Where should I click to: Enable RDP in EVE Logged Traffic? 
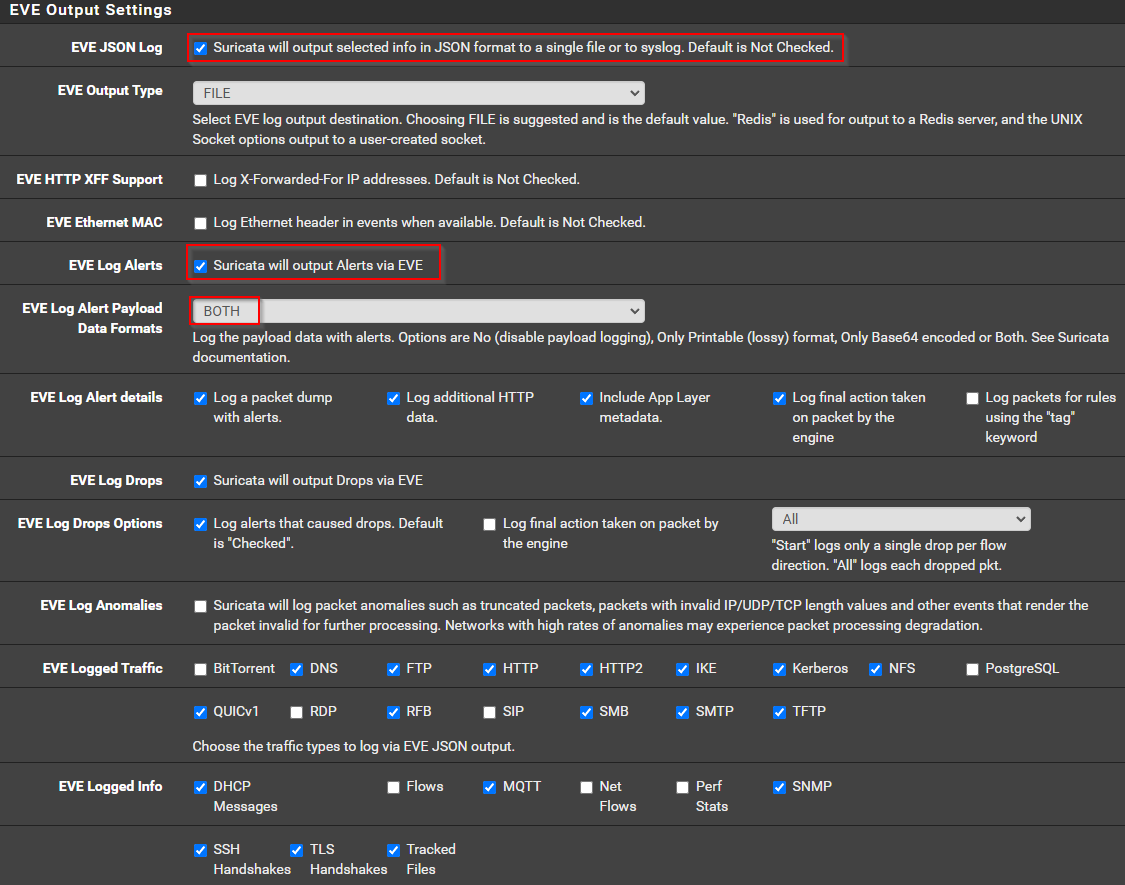tap(296, 712)
